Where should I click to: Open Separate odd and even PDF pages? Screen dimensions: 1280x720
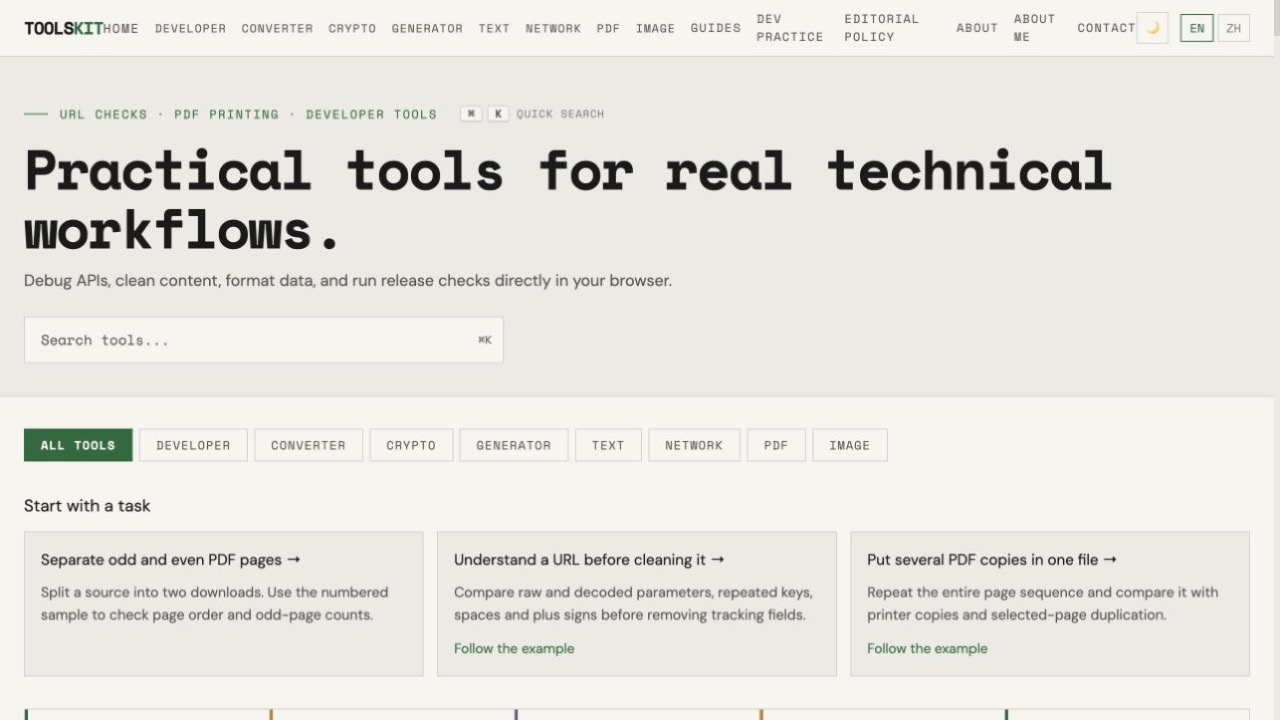point(171,560)
